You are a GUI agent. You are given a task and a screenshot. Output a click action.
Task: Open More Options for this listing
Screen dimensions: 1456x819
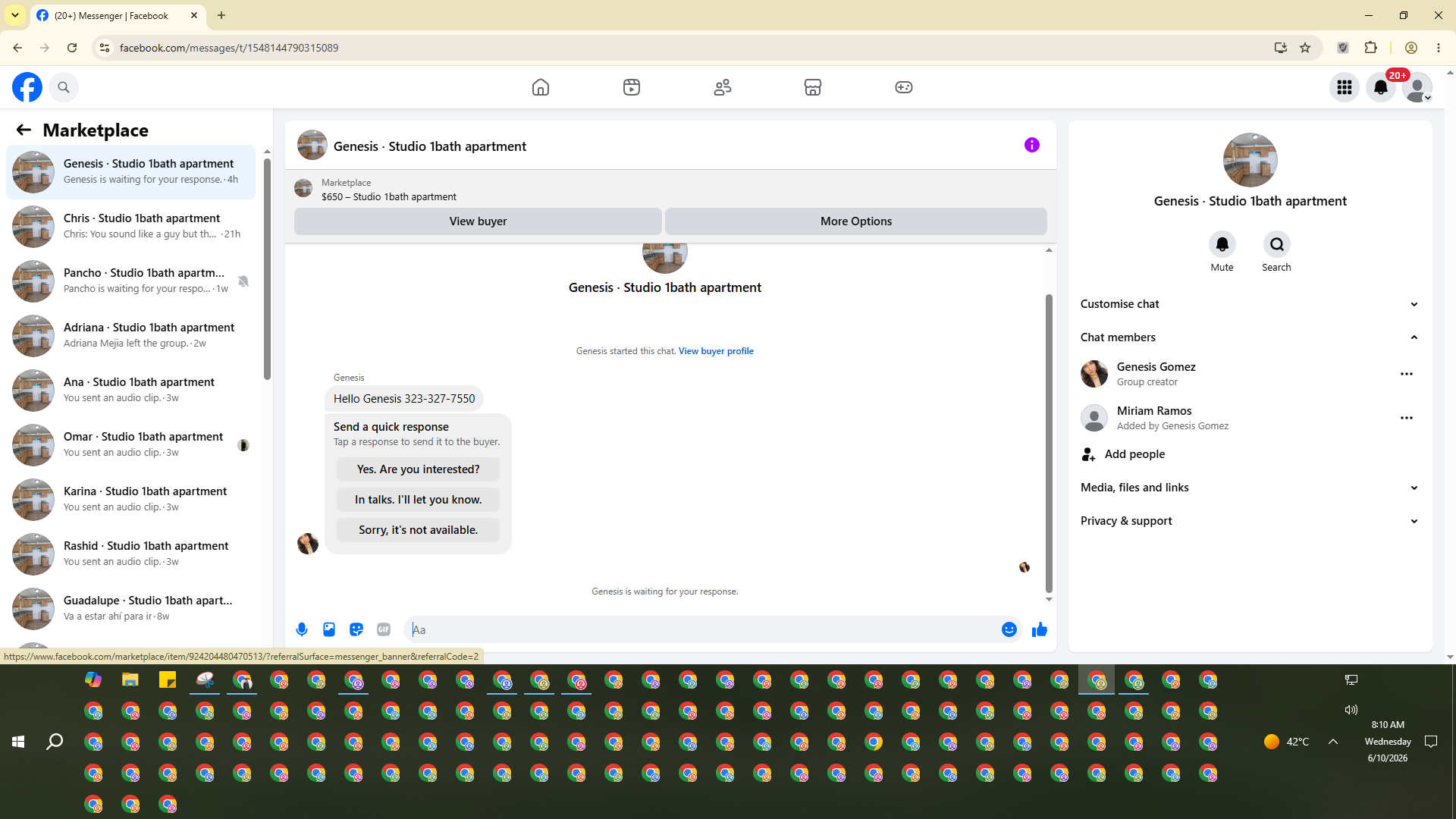(856, 221)
